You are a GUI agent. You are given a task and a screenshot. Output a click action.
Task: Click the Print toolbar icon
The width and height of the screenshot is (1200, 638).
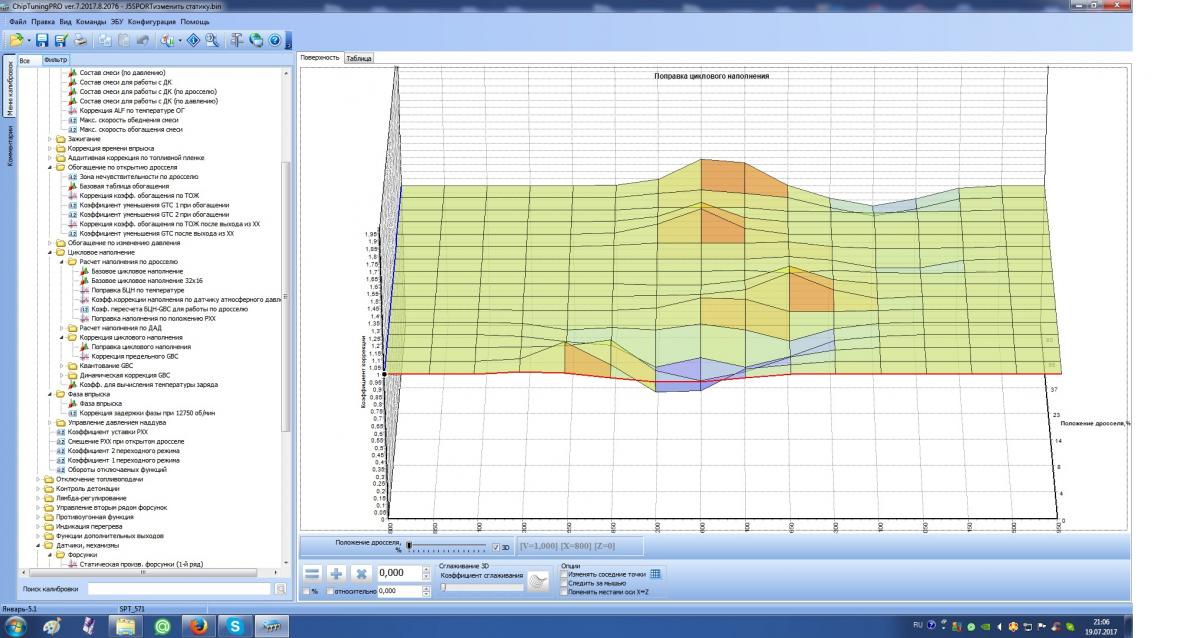(x=79, y=40)
